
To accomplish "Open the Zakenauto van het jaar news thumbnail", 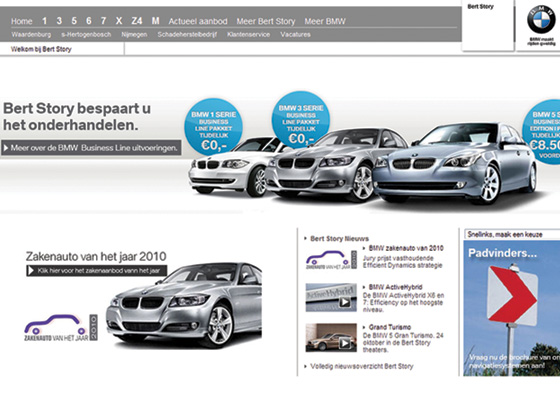I will (x=331, y=260).
